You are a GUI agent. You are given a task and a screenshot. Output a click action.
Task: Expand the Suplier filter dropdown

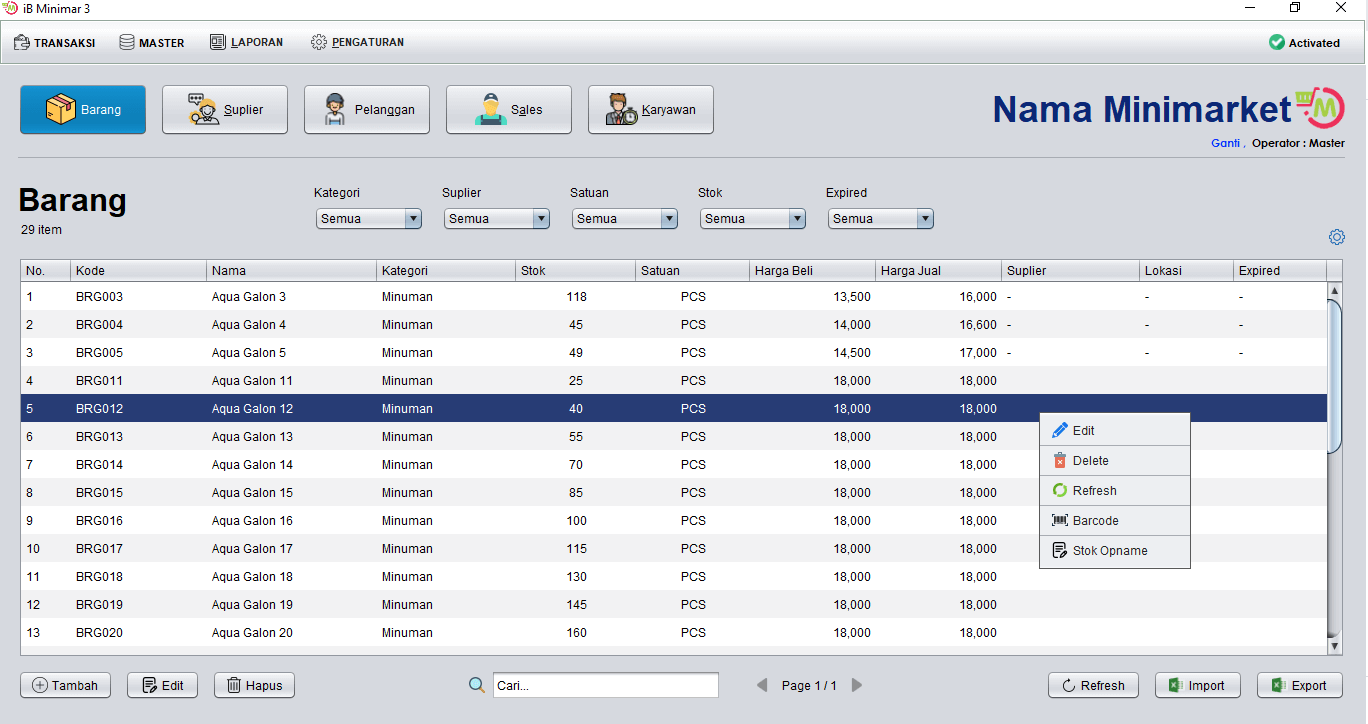click(x=497, y=219)
